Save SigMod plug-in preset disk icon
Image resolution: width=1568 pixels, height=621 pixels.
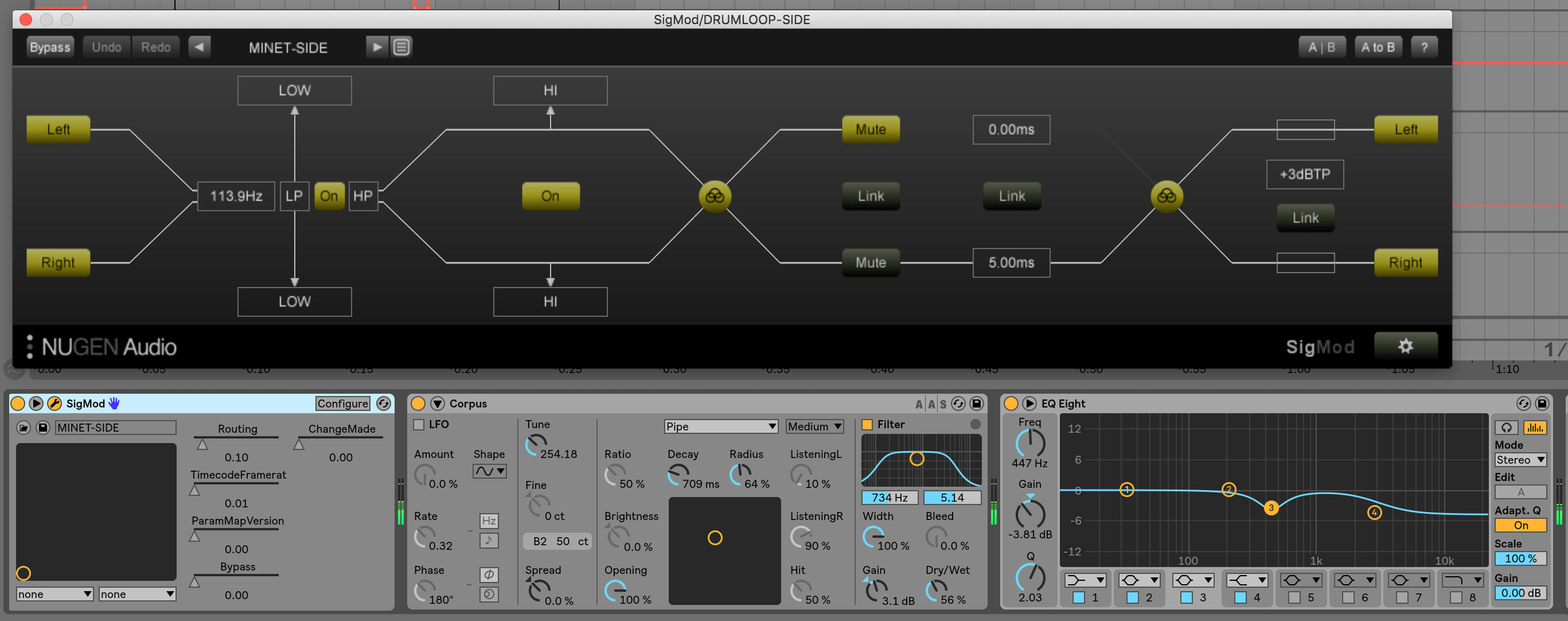42,428
